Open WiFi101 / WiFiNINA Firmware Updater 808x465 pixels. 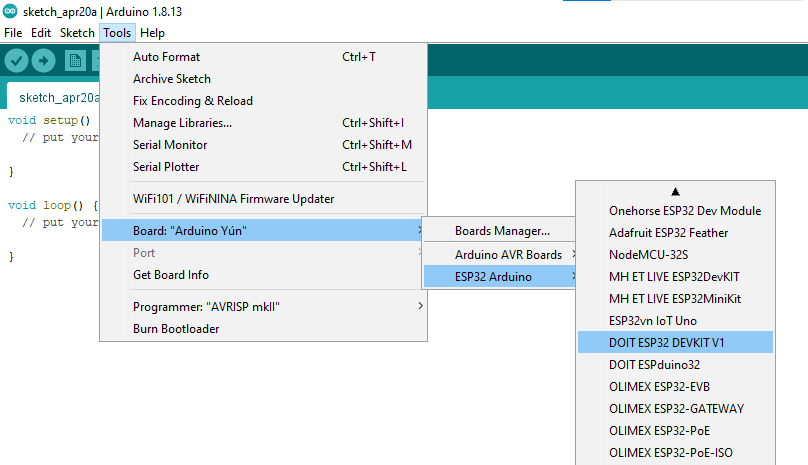[263, 199]
